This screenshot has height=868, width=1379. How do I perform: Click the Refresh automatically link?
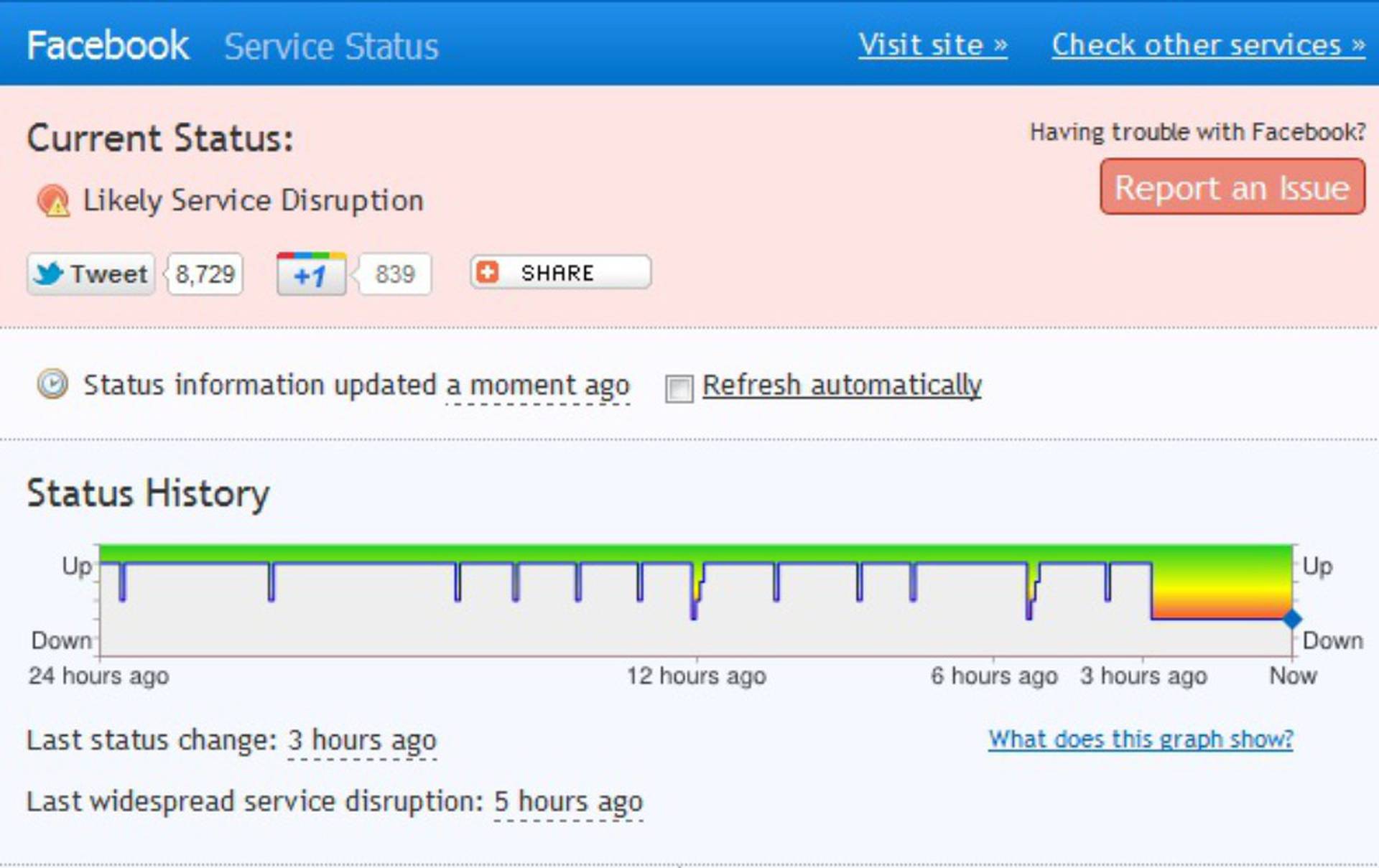(842, 386)
